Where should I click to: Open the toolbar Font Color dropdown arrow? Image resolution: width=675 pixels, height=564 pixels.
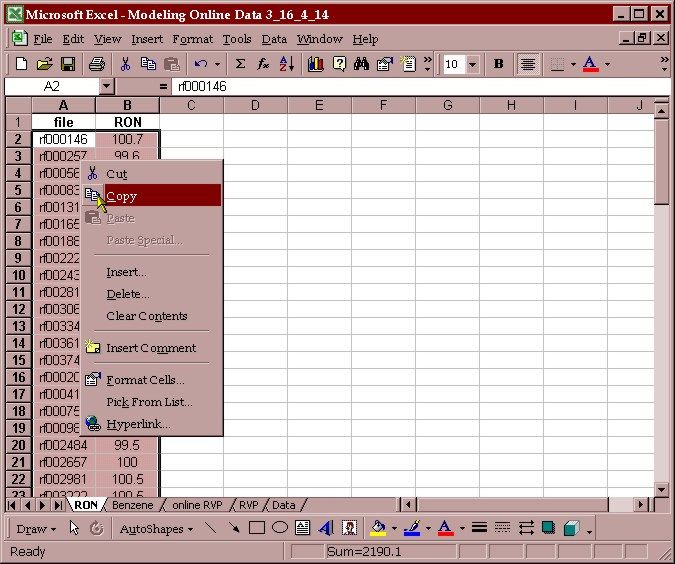click(x=607, y=65)
